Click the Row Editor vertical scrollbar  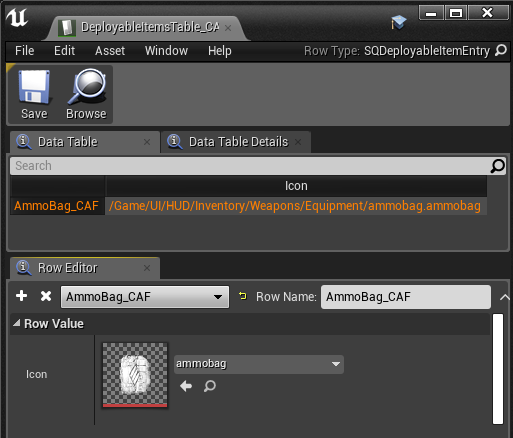498,369
